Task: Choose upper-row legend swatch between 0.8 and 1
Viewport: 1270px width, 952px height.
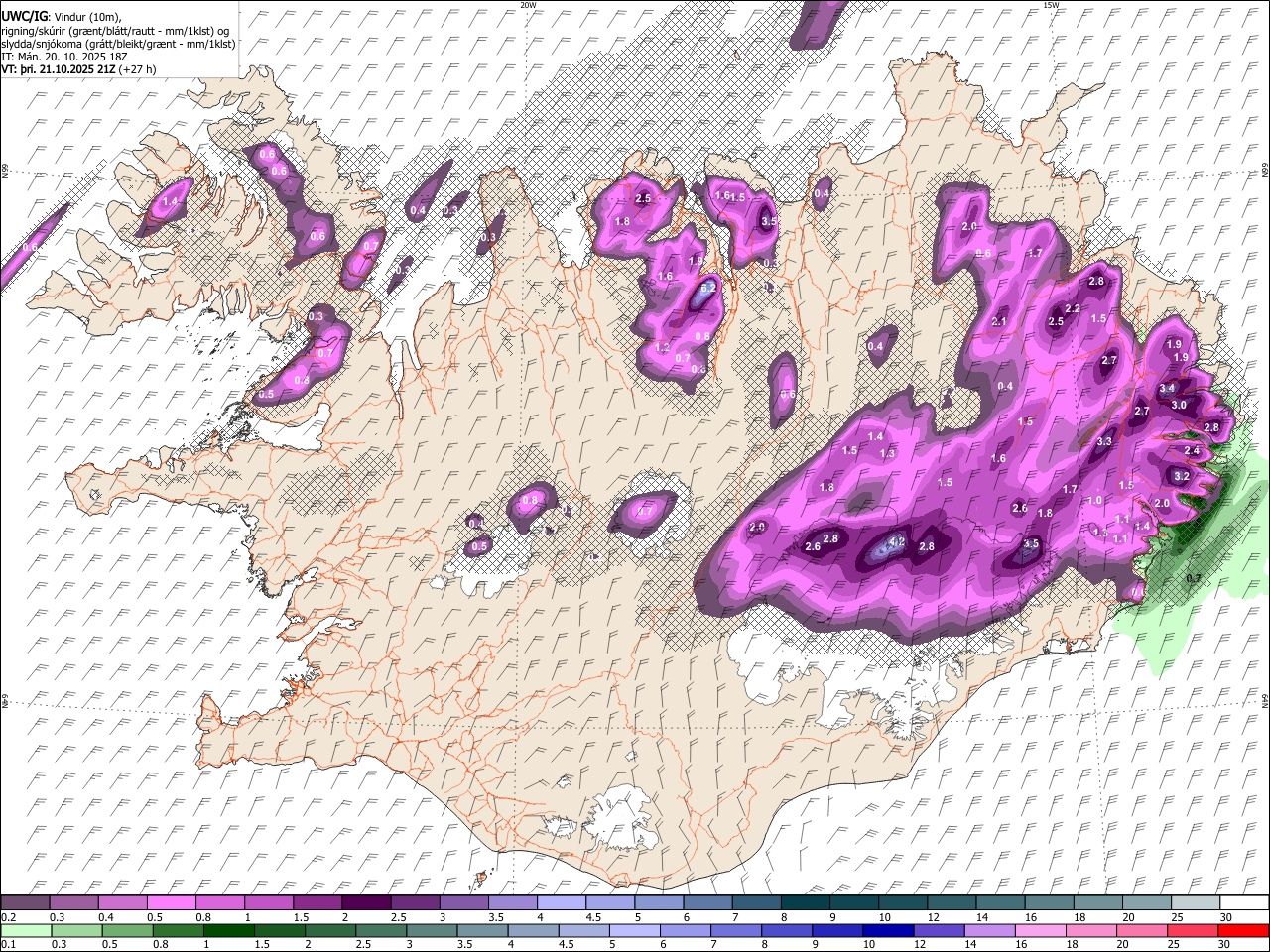Action: tap(219, 903)
